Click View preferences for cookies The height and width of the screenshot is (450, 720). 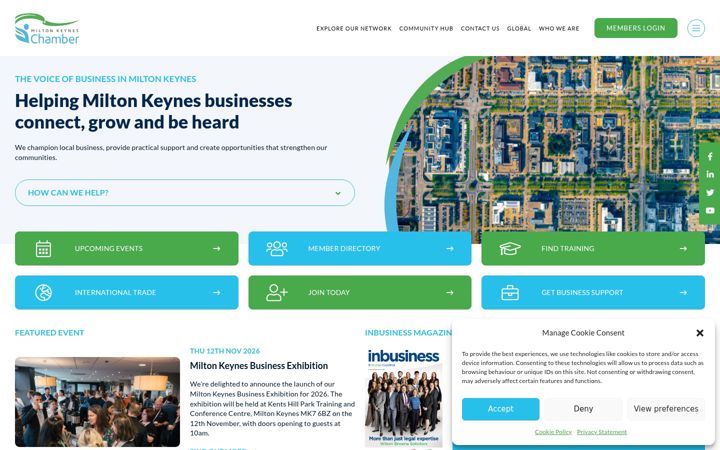(666, 409)
